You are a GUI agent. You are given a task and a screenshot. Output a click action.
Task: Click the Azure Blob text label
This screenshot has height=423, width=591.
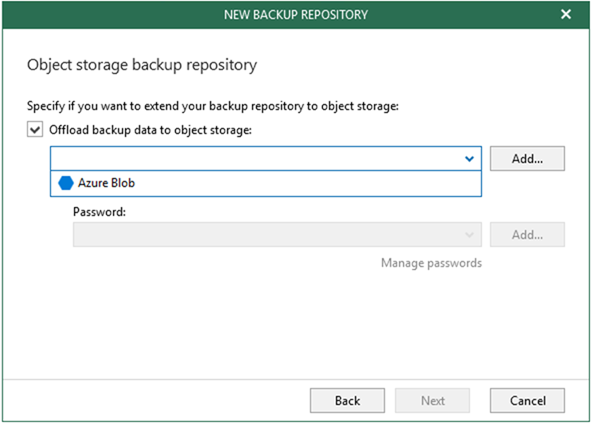point(106,183)
